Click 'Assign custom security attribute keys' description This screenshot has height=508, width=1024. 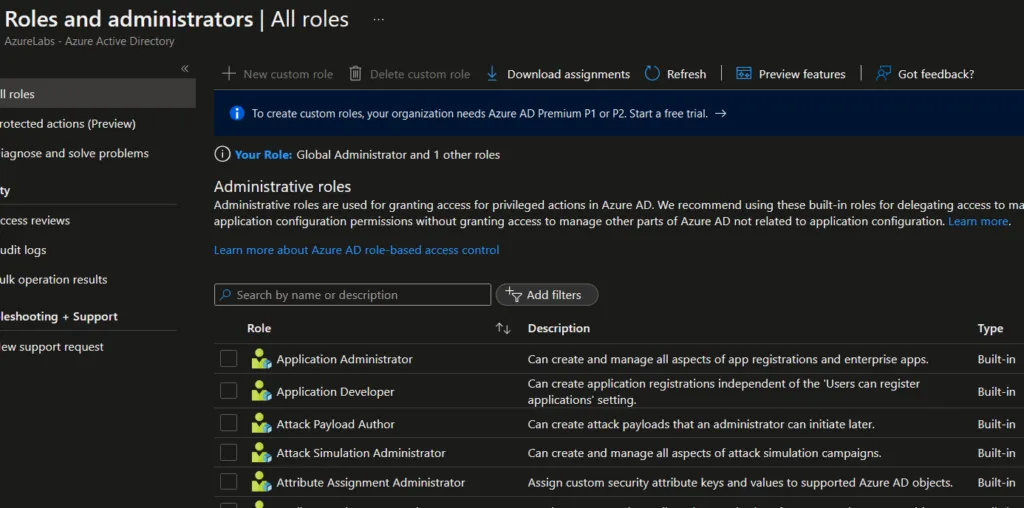pyautogui.click(x=740, y=483)
